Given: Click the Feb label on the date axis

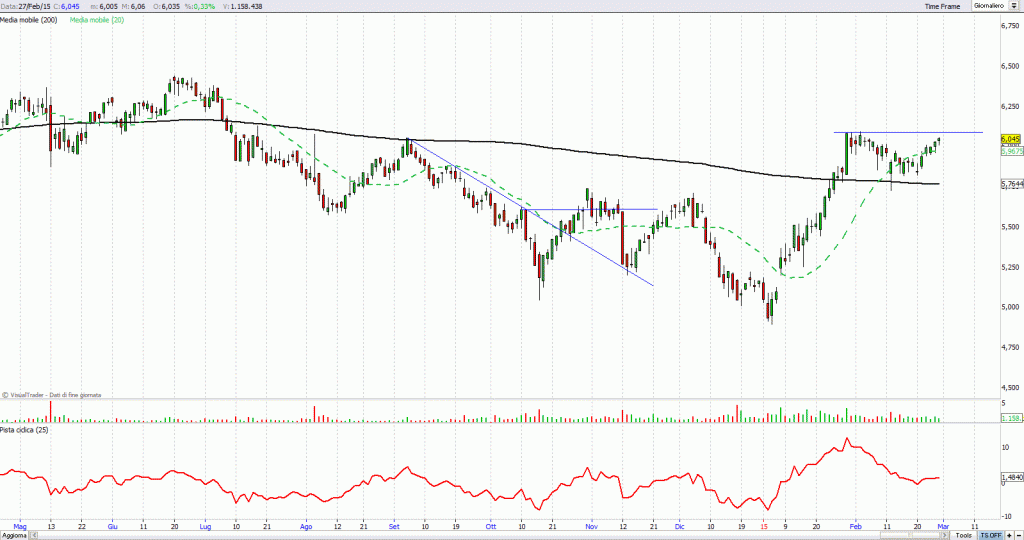Looking at the screenshot, I should coord(852,524).
